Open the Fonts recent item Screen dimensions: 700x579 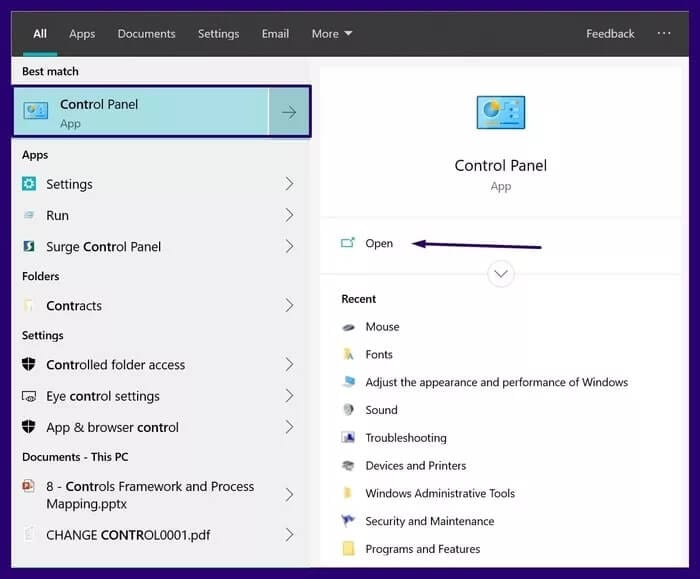379,354
